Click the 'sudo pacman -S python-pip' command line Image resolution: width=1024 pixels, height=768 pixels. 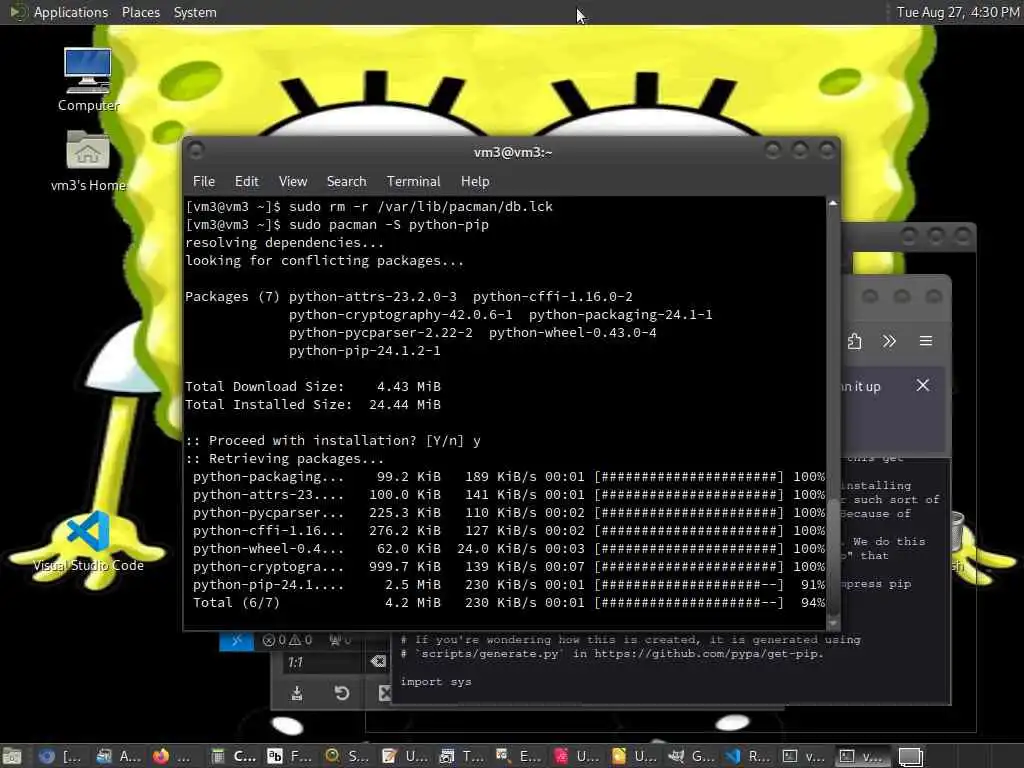[337, 225]
